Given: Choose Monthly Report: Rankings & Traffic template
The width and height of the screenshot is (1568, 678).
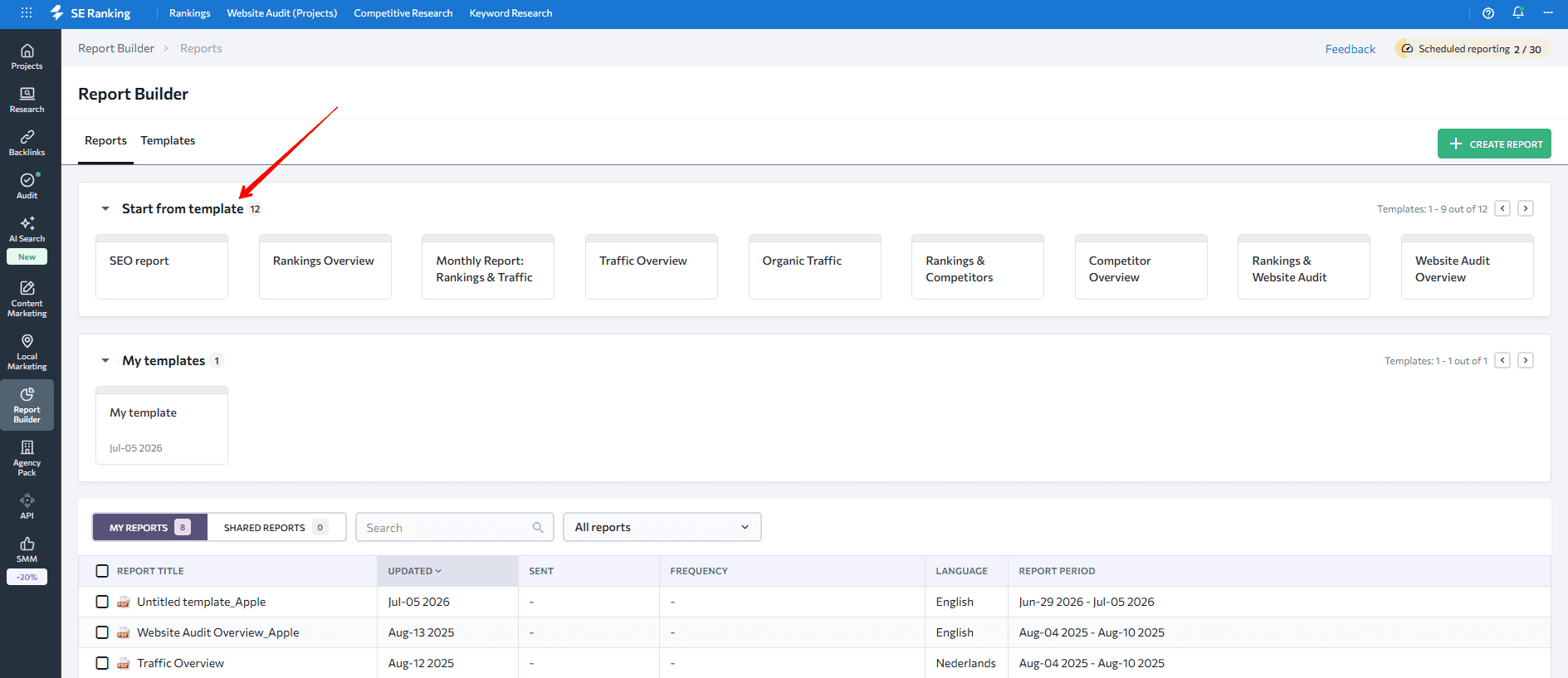Looking at the screenshot, I should 488,266.
